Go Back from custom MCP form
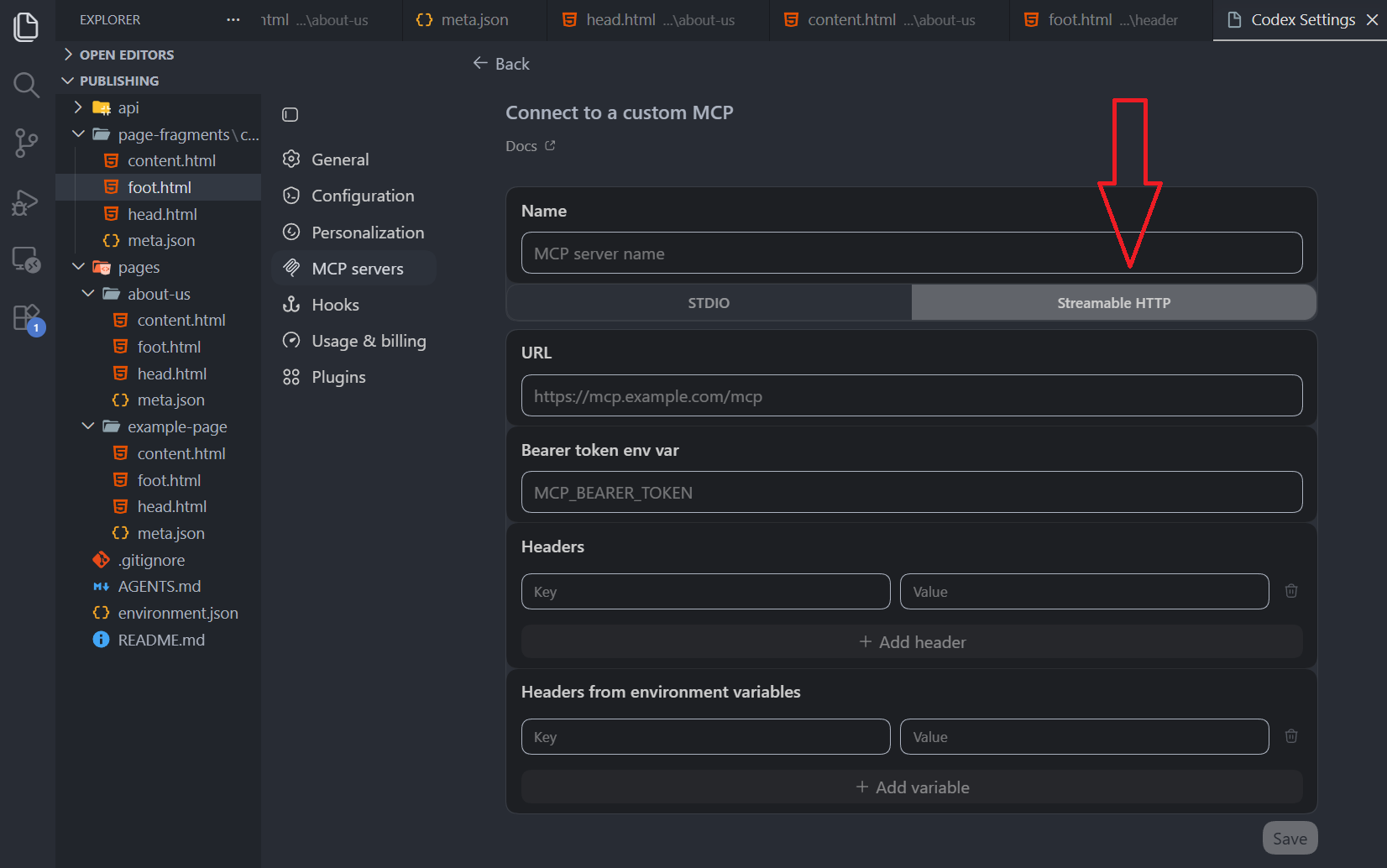Image resolution: width=1387 pixels, height=868 pixels. pyautogui.click(x=501, y=64)
